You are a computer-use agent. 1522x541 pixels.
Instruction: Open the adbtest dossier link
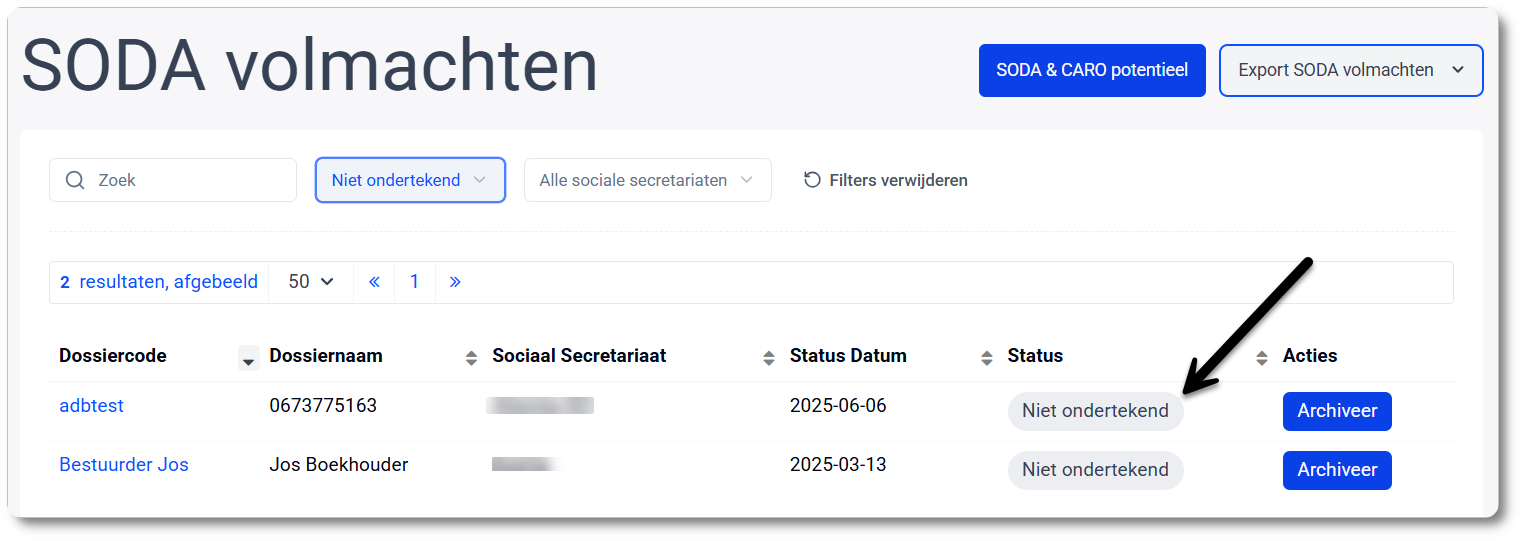coord(92,406)
